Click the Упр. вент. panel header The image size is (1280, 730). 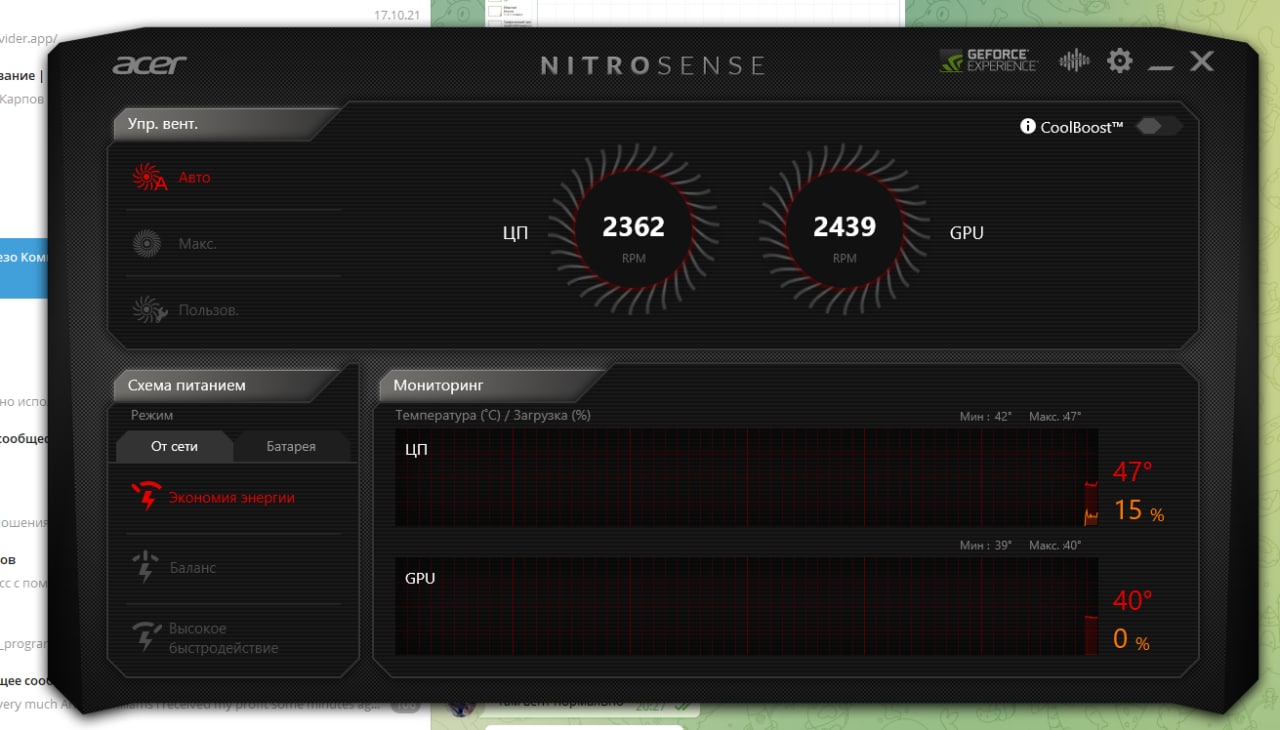[x=228, y=124]
